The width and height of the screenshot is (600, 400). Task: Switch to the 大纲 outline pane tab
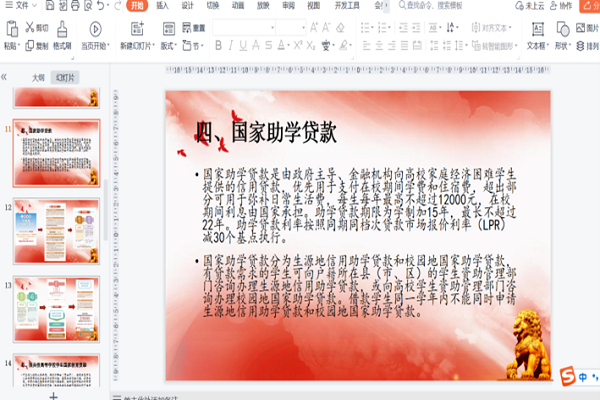point(38,77)
